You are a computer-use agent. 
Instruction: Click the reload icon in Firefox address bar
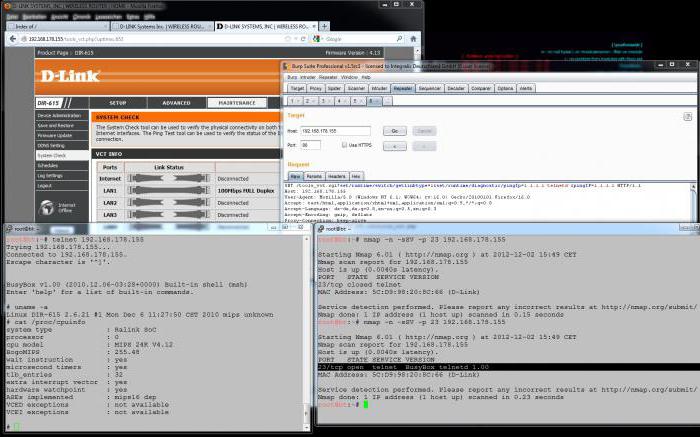click(303, 39)
